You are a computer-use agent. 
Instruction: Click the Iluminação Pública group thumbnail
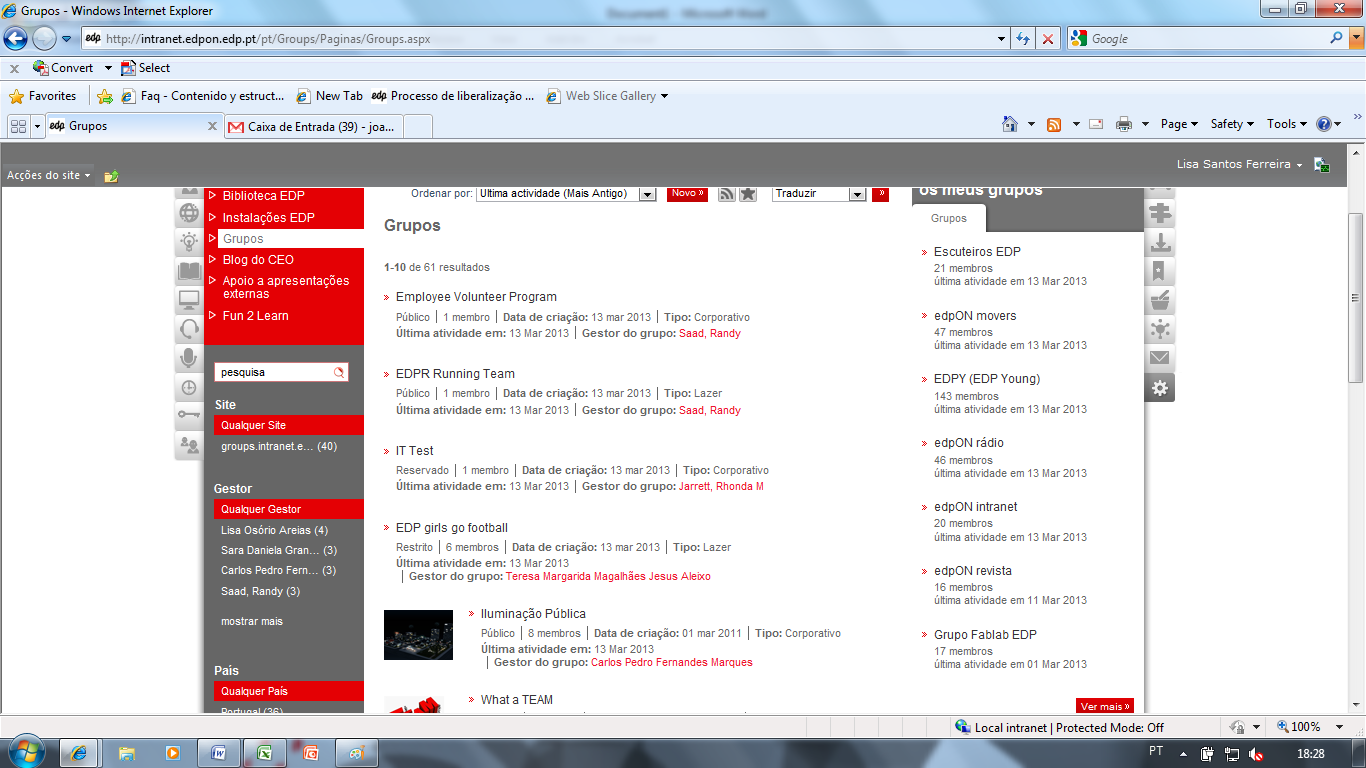(x=418, y=635)
